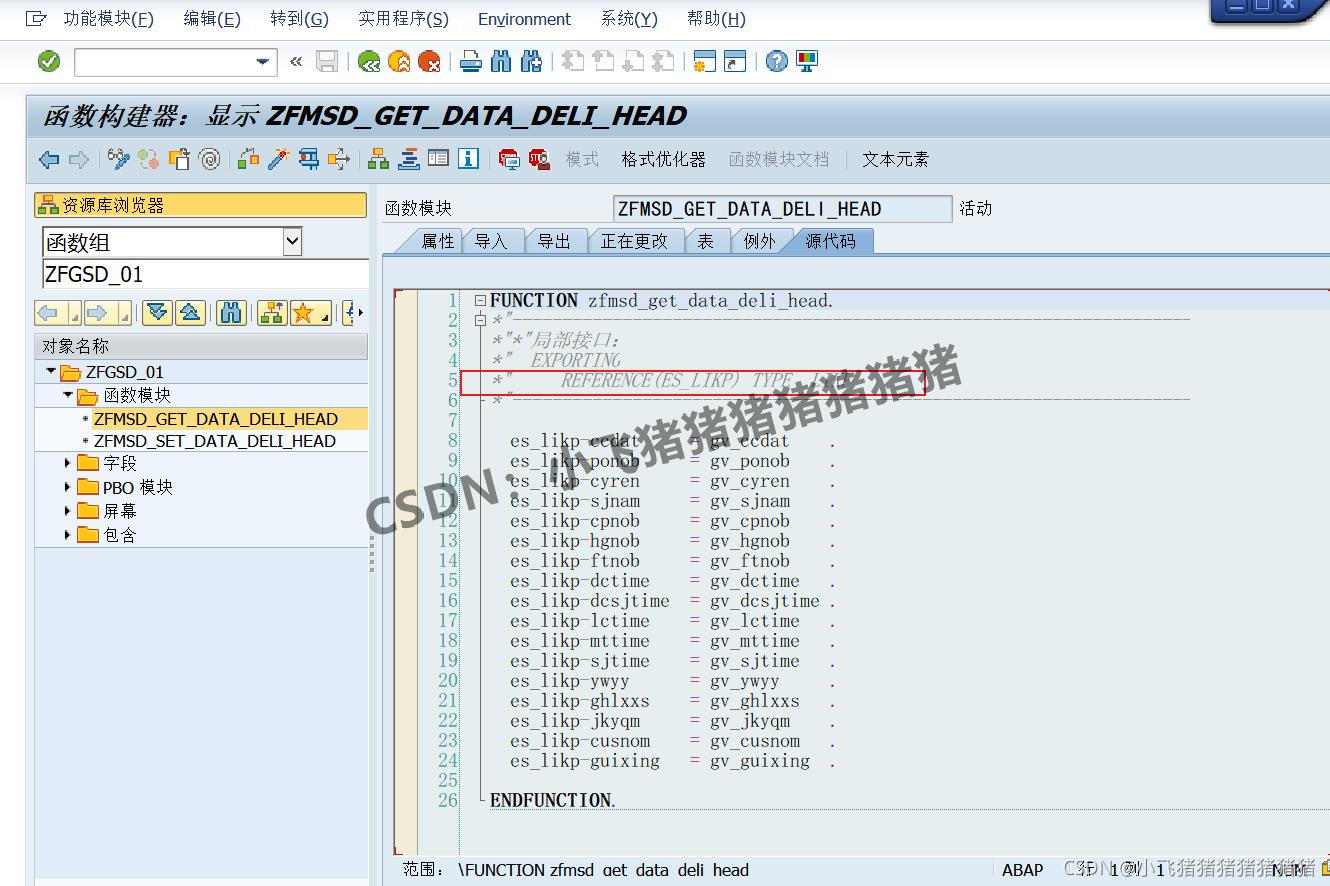Click the green Enter checkmark icon
Viewport: 1330px width, 886px height.
tap(49, 61)
